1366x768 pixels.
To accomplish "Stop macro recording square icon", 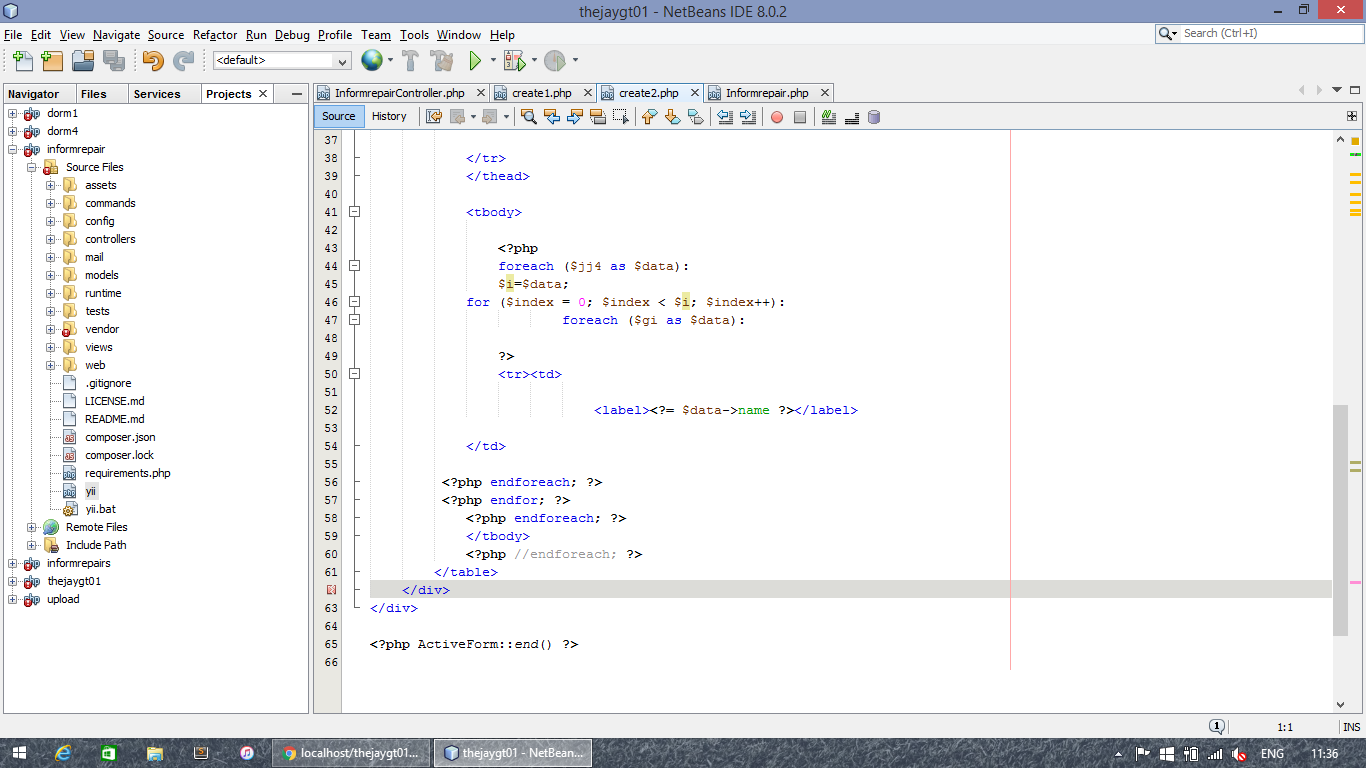I will click(x=800, y=117).
